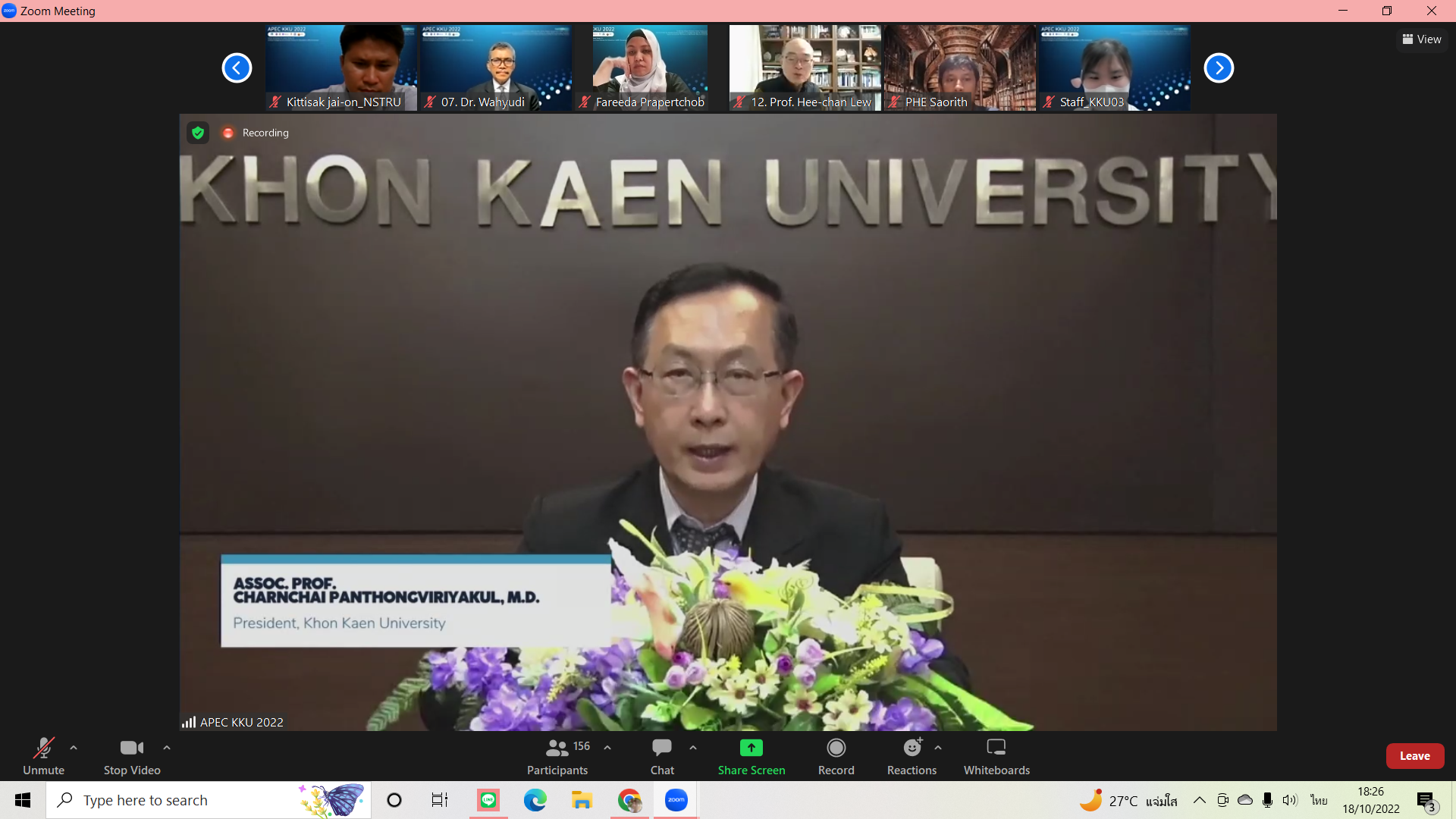1456x819 pixels.
Task: Toggle the Thai input language indicator
Action: tap(1319, 800)
